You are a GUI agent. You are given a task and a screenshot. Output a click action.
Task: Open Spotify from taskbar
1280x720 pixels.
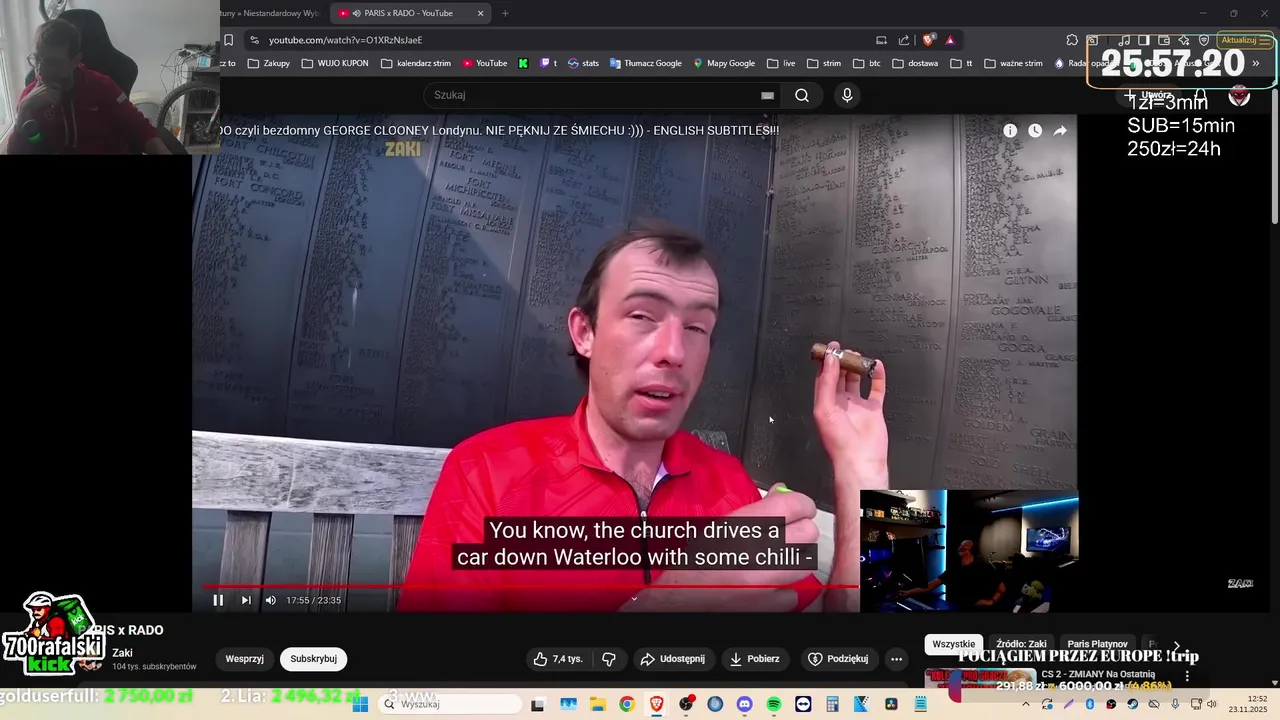pyautogui.click(x=773, y=704)
